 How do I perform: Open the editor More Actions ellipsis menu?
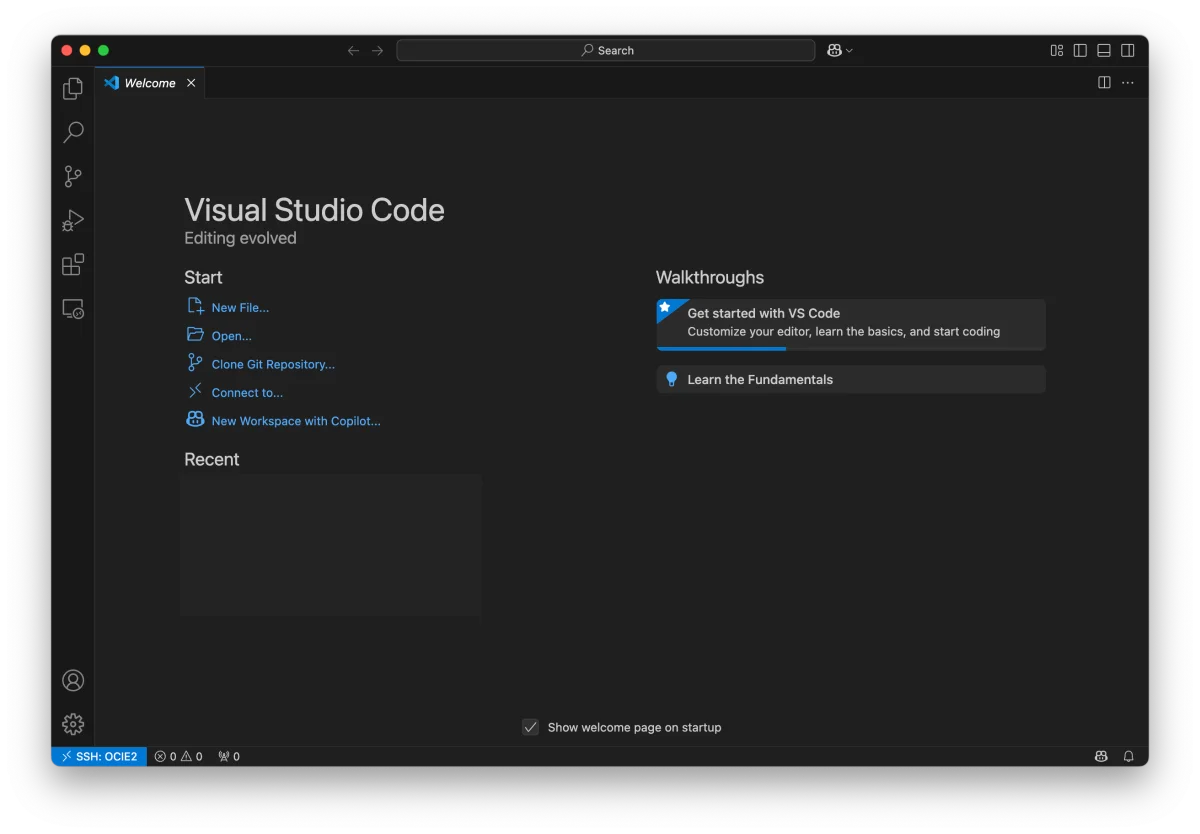point(1128,83)
